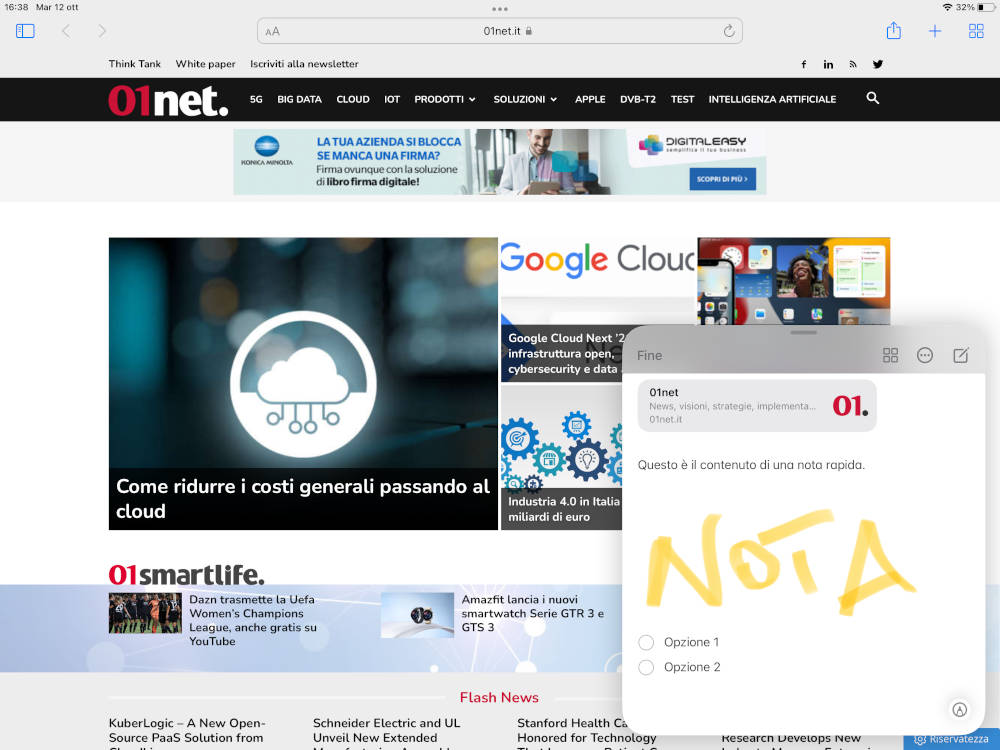Open Industria 4.0 in Italia article
Viewport: 1000px width, 750px height.
pos(561,457)
